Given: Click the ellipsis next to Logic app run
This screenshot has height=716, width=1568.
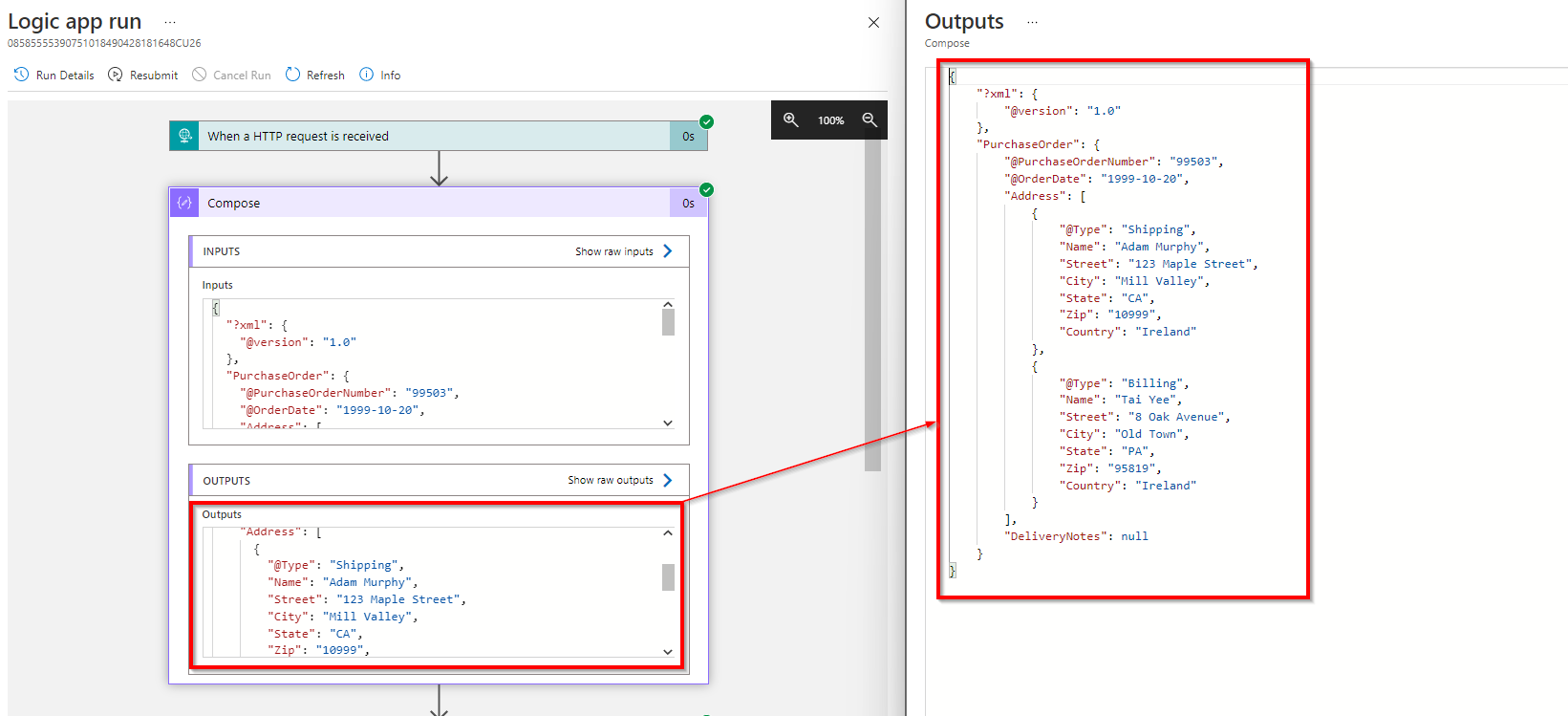Looking at the screenshot, I should [x=170, y=21].
